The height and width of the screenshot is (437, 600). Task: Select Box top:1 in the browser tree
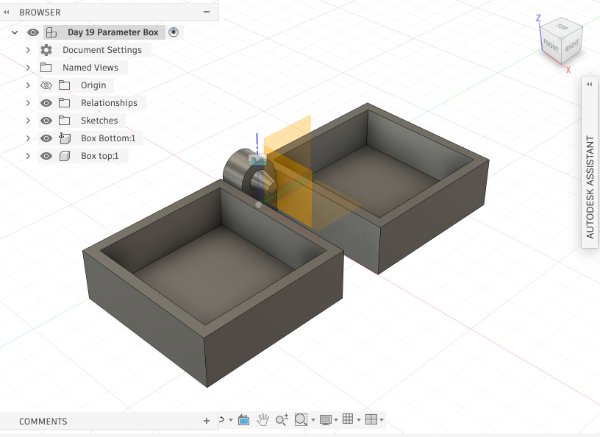(x=99, y=156)
